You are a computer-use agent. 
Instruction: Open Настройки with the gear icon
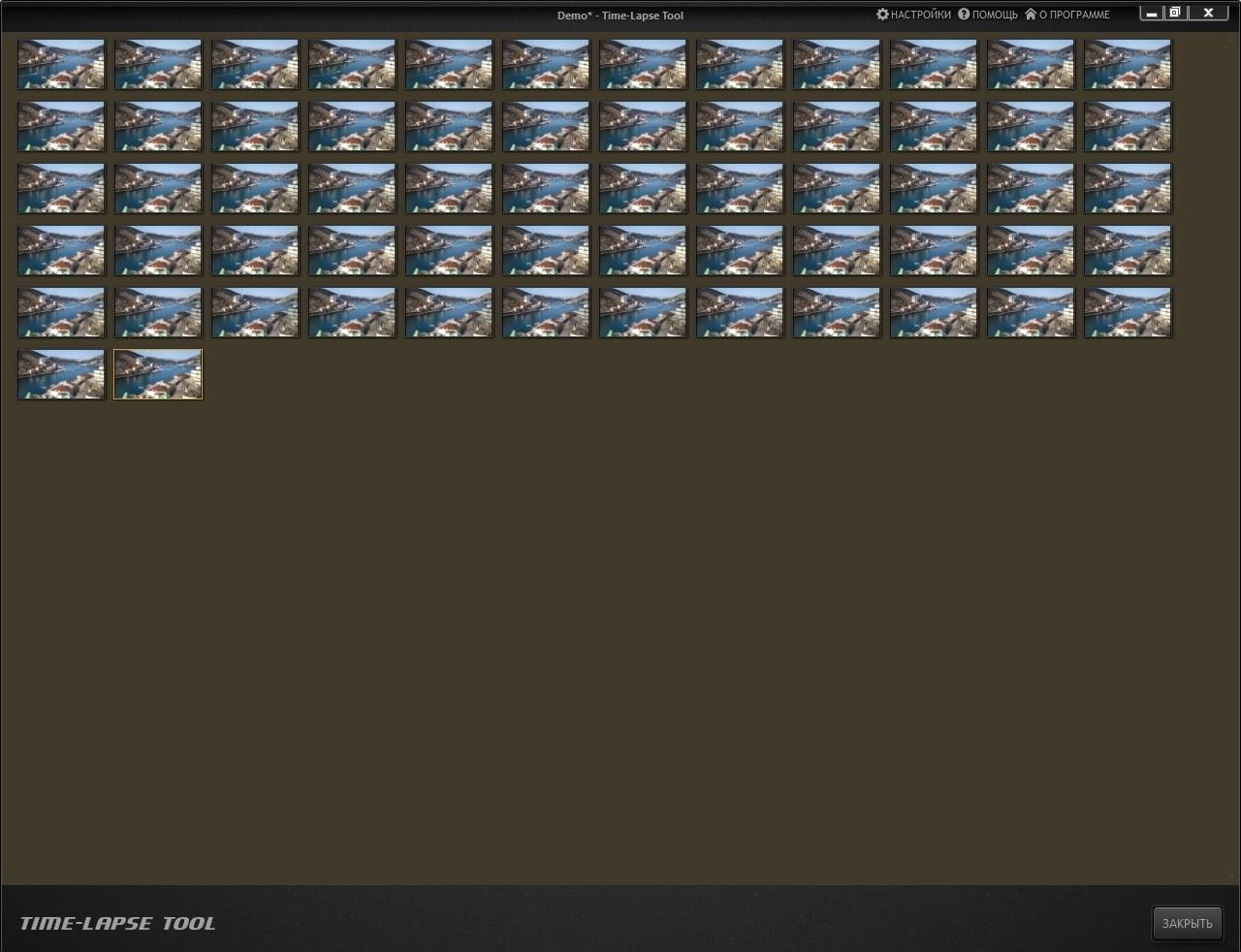pyautogui.click(x=913, y=15)
